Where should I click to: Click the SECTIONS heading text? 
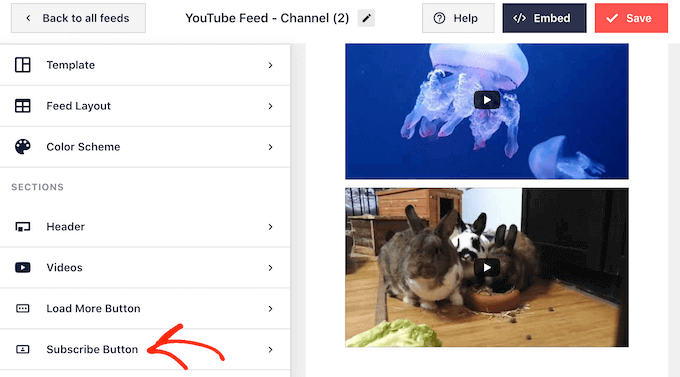point(37,187)
